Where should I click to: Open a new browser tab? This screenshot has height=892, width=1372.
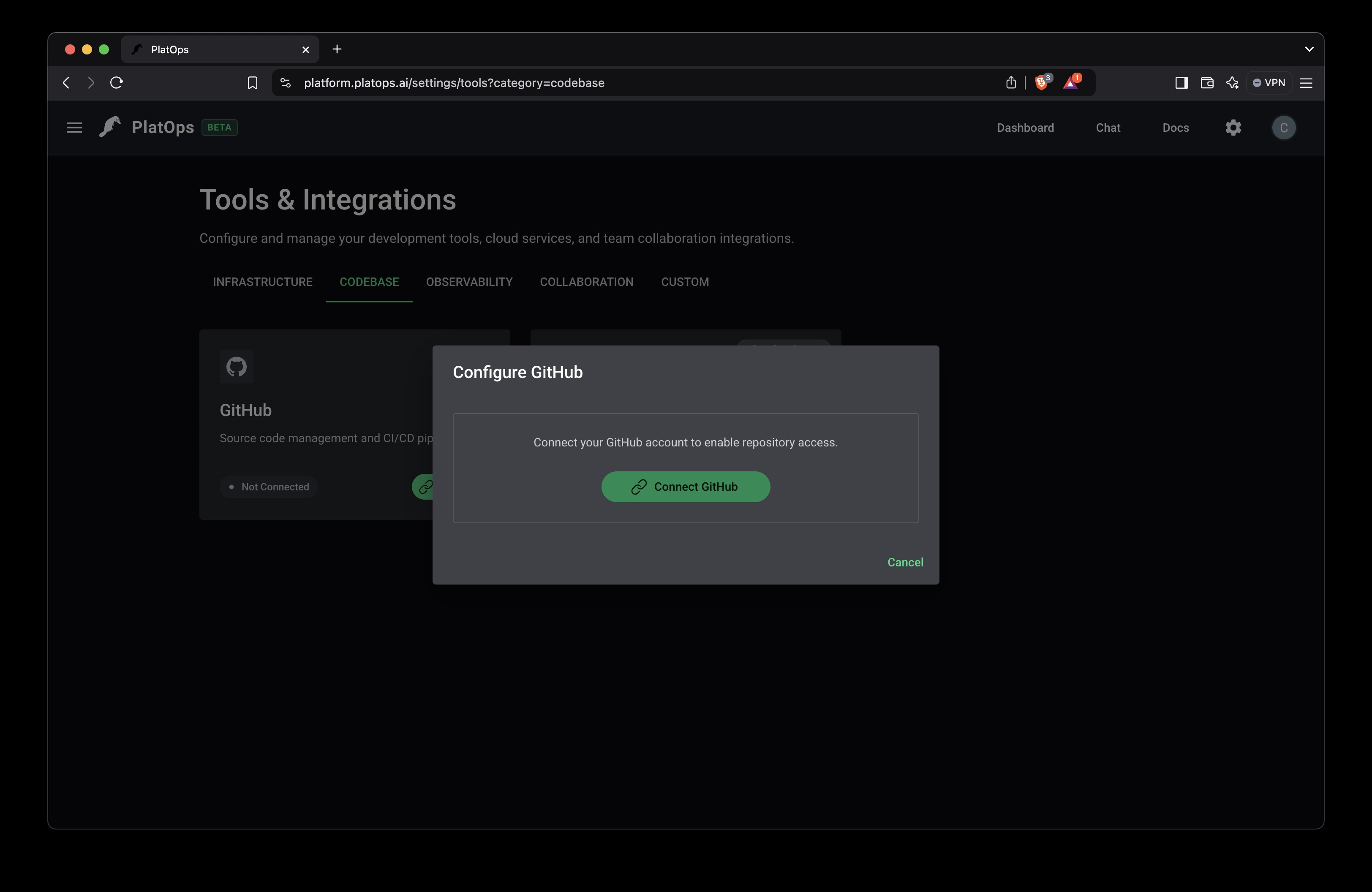tap(337, 49)
